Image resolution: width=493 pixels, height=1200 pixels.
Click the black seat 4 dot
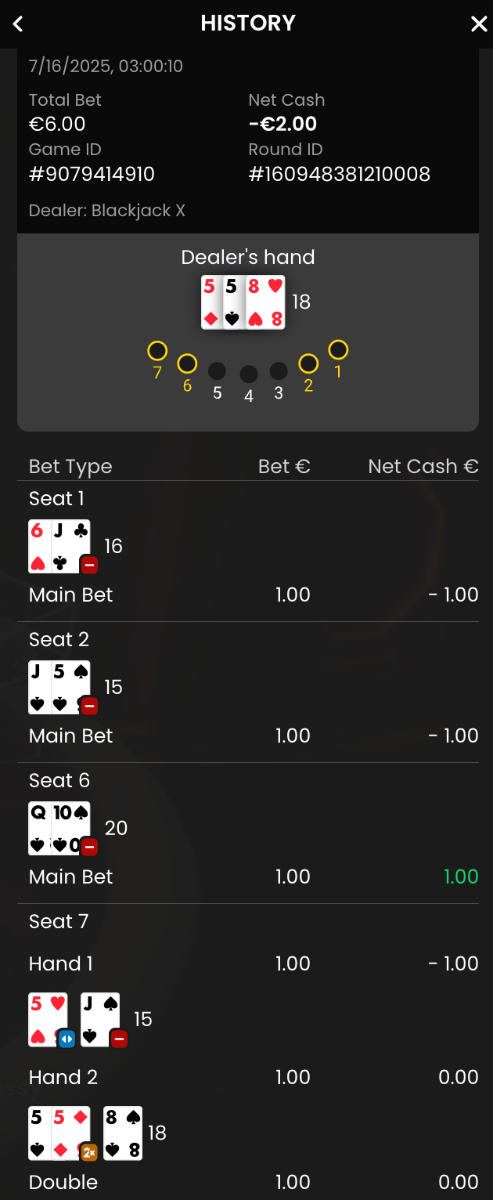tap(249, 374)
